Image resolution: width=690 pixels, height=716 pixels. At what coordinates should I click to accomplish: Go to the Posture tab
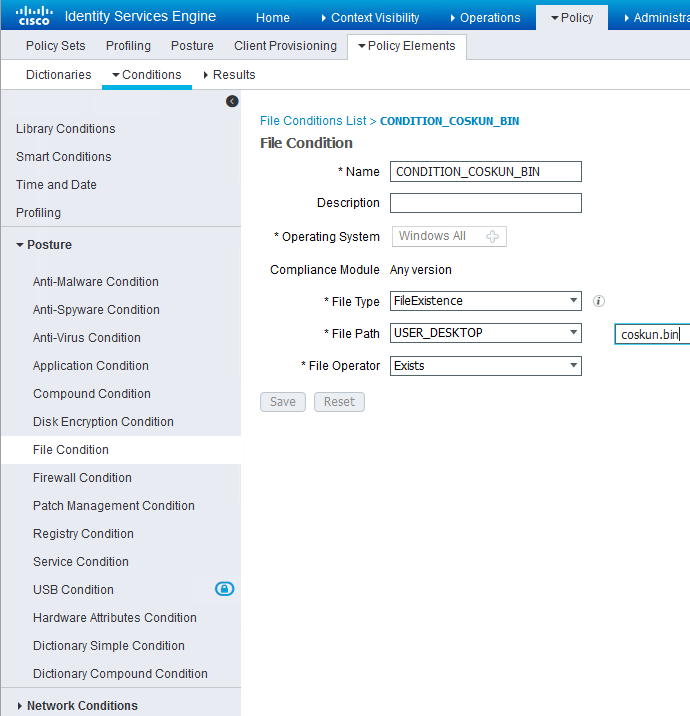192,46
